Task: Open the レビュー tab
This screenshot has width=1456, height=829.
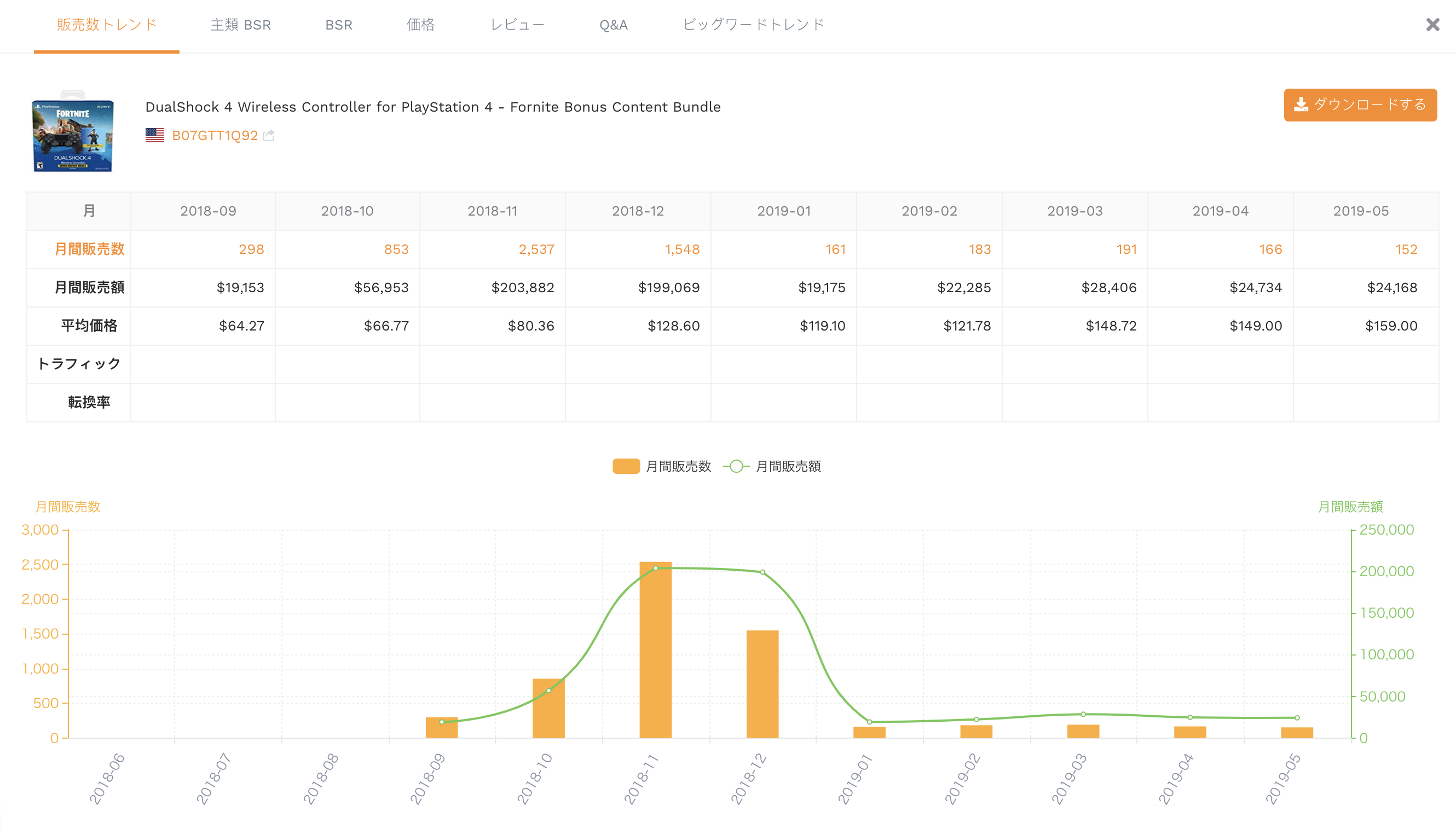Action: [x=517, y=25]
